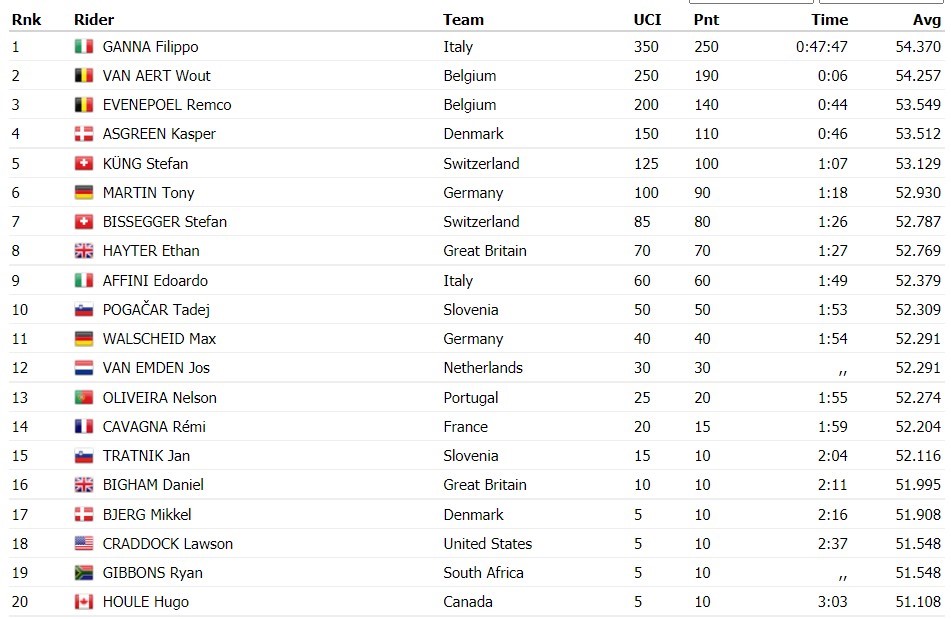This screenshot has width=951, height=619.
Task: Click the Rider column header
Action: (94, 19)
